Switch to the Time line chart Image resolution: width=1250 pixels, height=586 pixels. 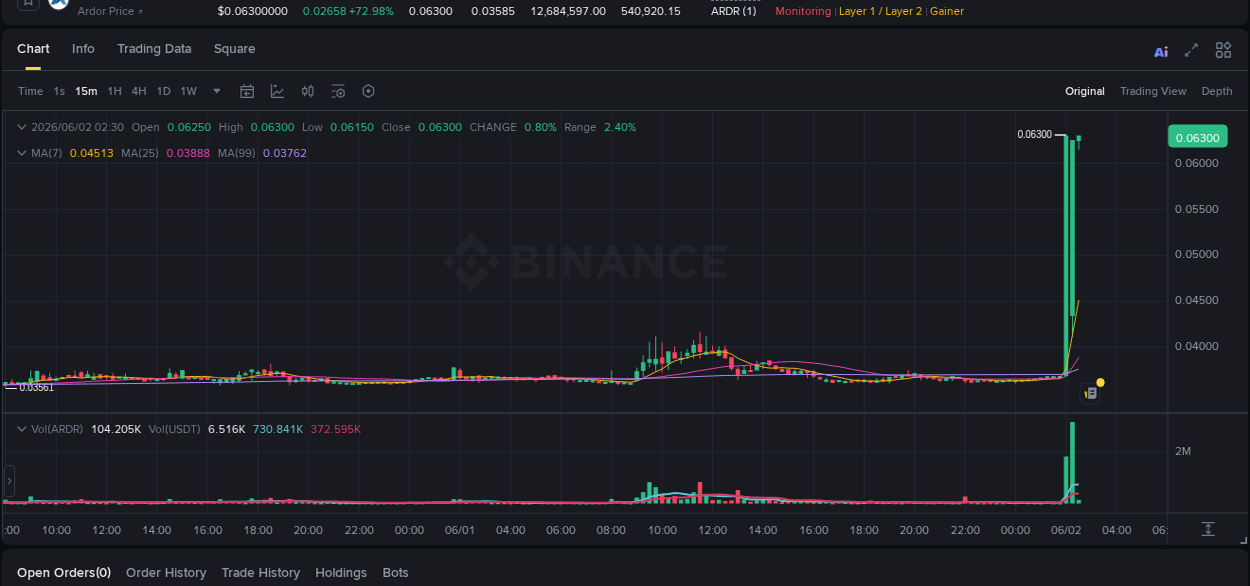tap(30, 91)
